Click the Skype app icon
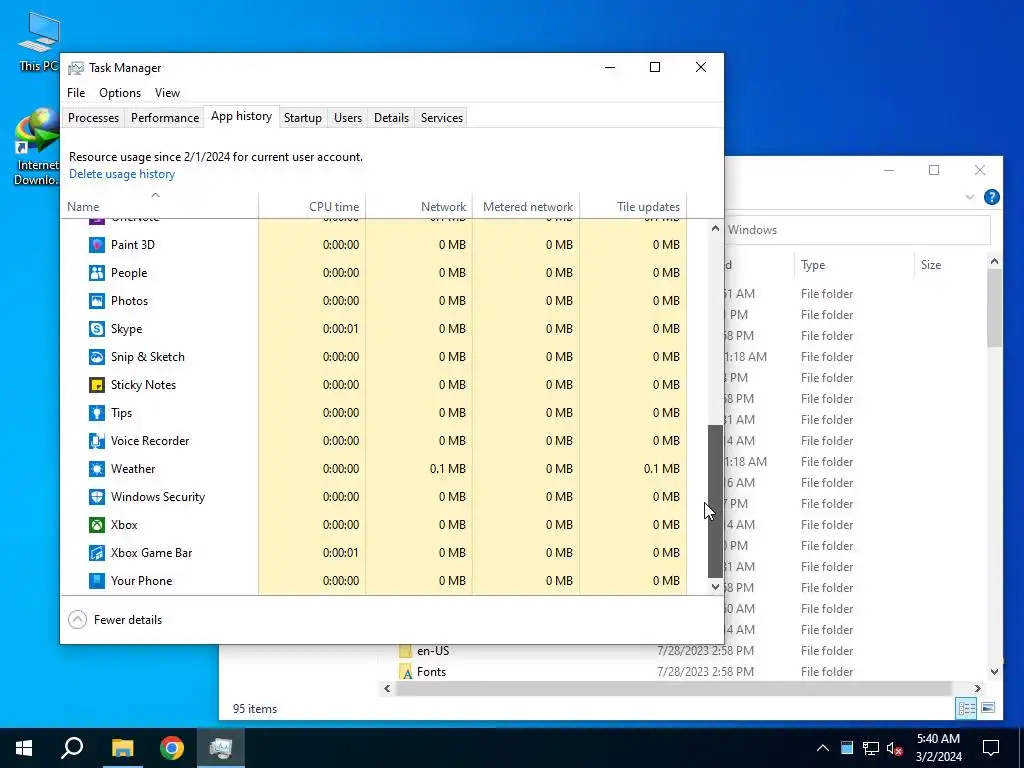1024x768 pixels. pyautogui.click(x=97, y=329)
